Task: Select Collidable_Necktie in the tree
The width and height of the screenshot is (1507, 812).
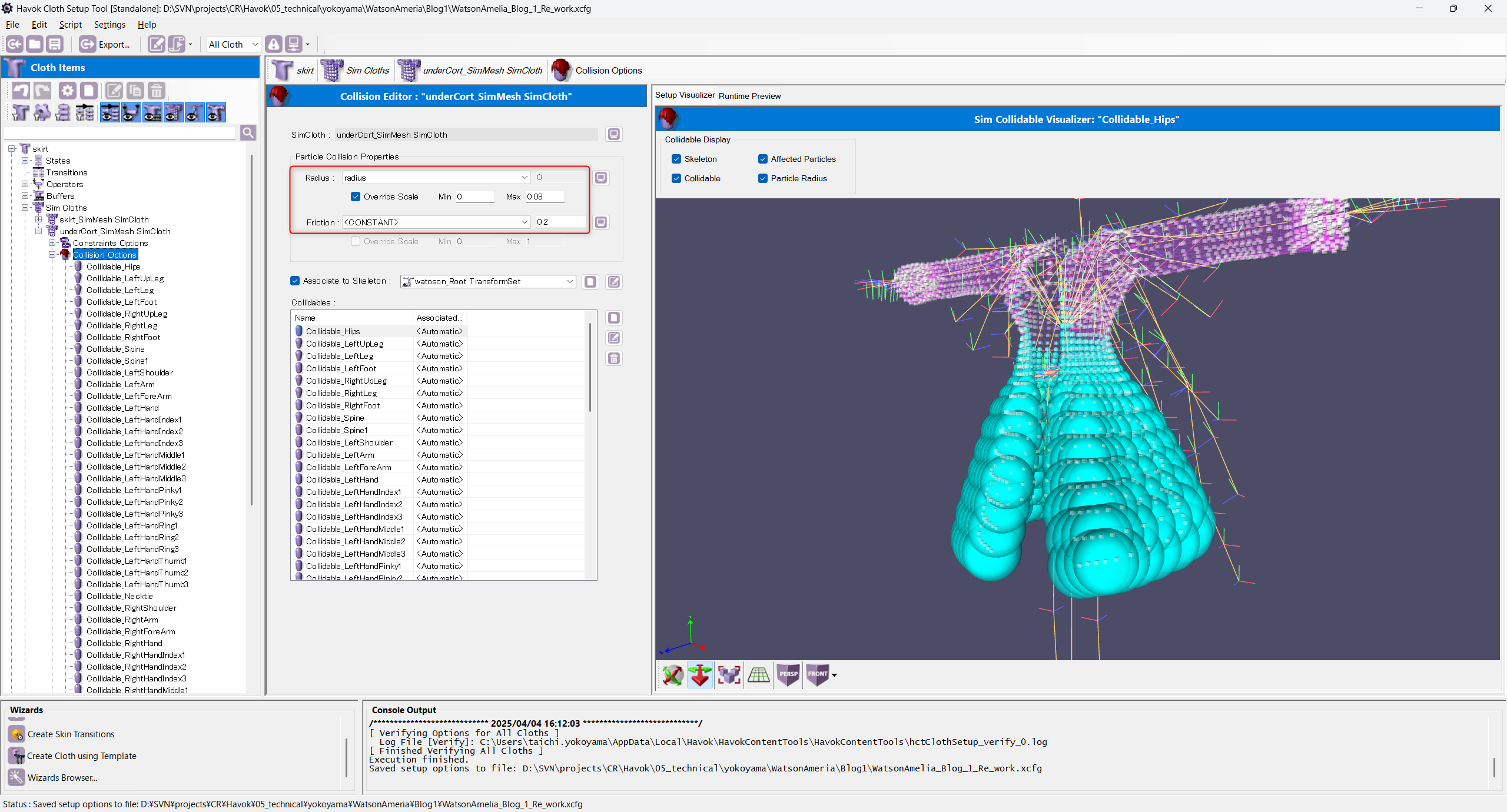Action: point(120,596)
